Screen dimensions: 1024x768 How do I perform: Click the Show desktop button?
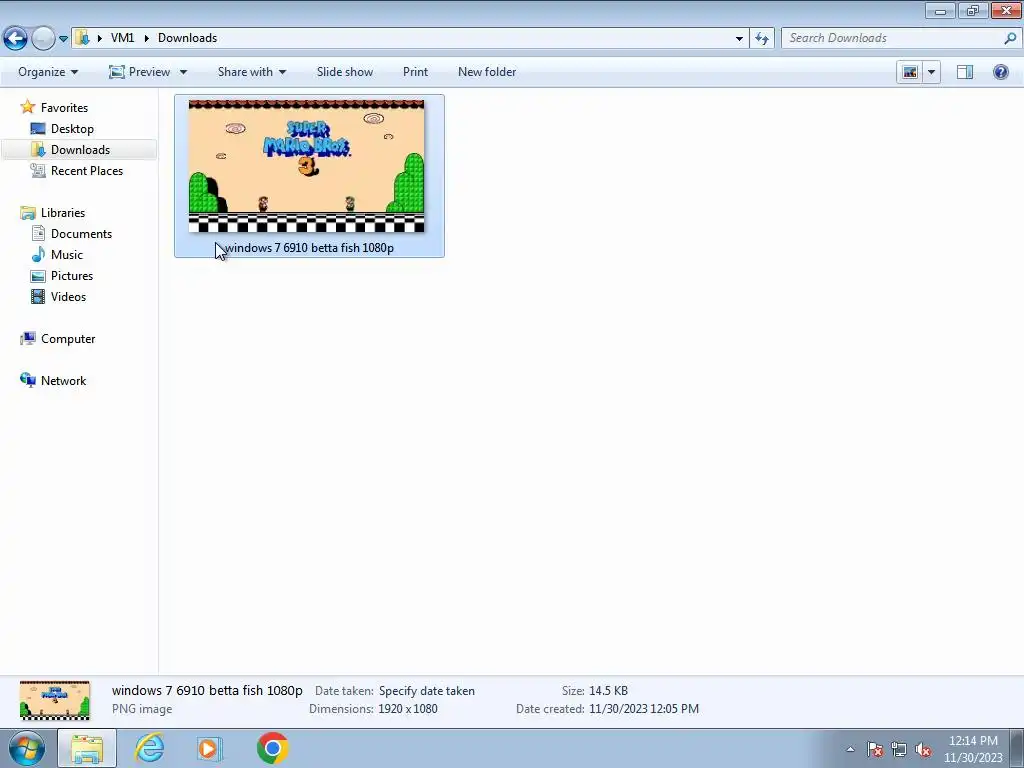tap(1017, 749)
